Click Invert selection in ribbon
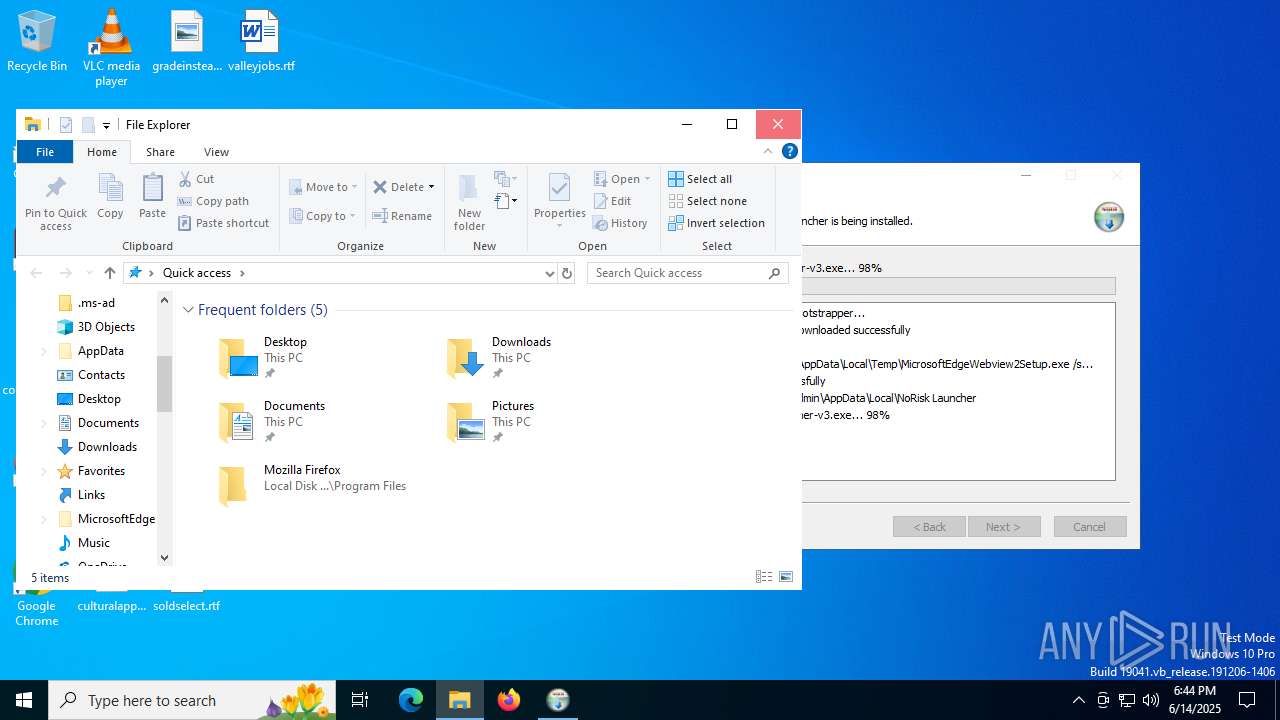Image resolution: width=1280 pixels, height=720 pixels. (716, 223)
